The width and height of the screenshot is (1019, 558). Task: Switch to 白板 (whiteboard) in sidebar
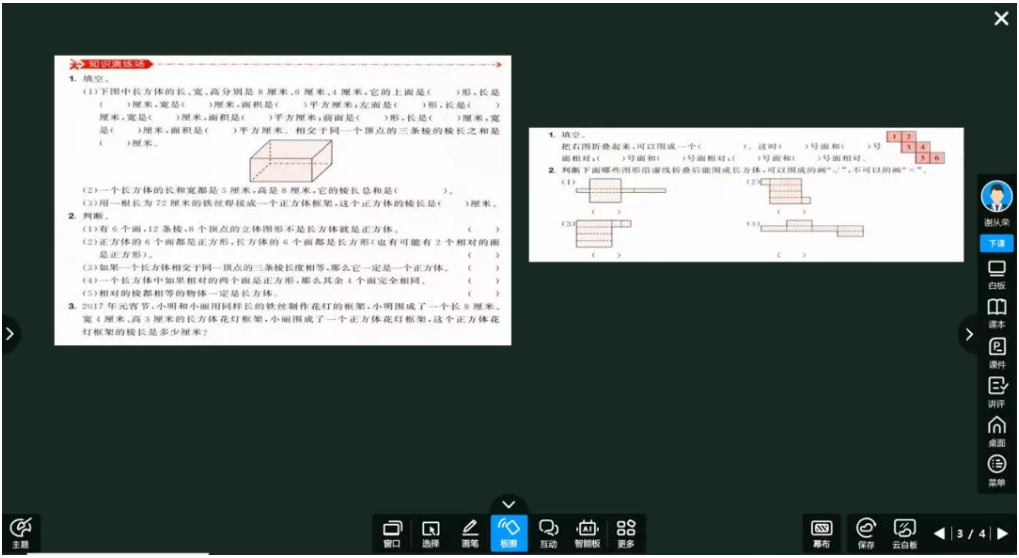[996, 274]
